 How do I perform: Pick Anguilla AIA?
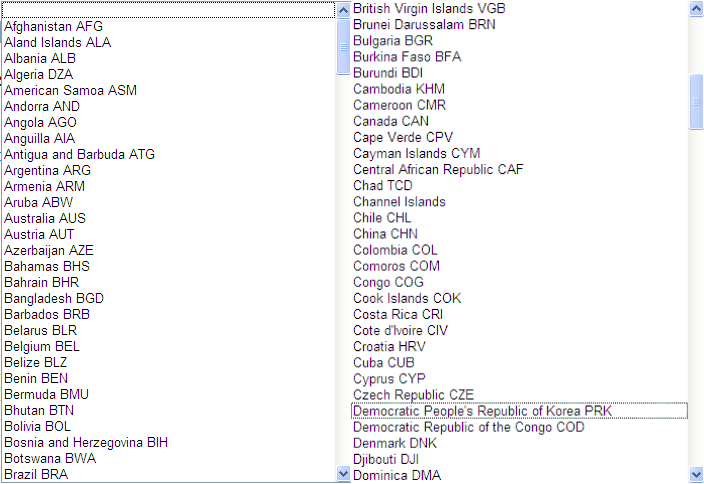point(40,139)
